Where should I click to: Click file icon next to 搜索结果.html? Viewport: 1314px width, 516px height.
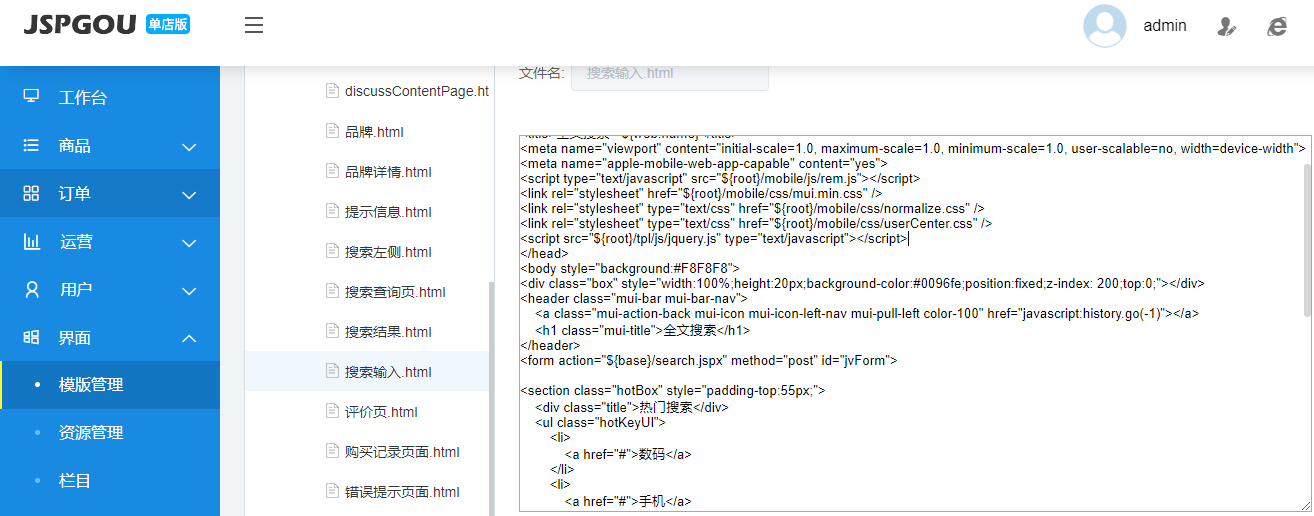(332, 331)
